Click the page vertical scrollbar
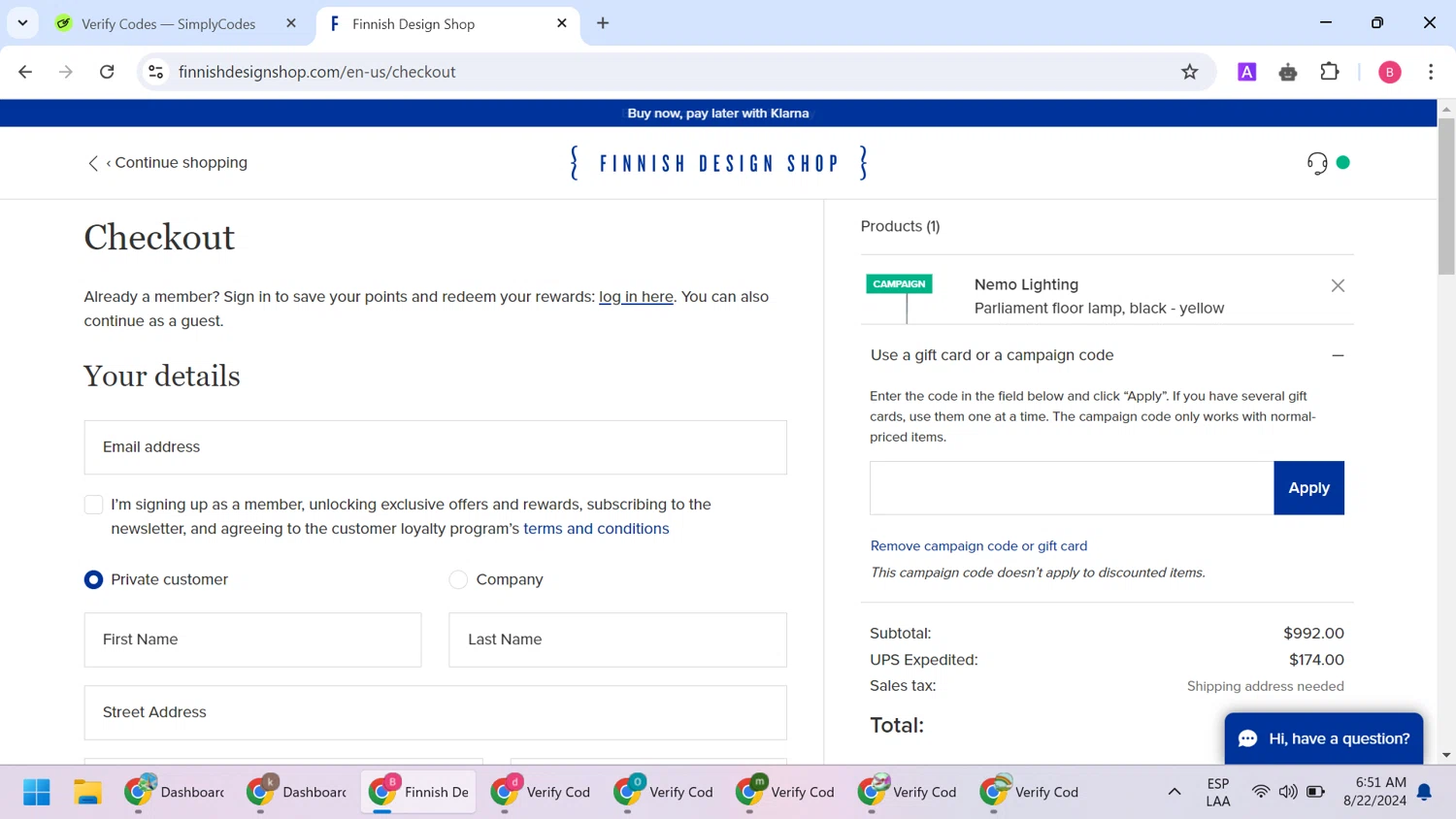The image size is (1456, 819). click(x=1446, y=197)
